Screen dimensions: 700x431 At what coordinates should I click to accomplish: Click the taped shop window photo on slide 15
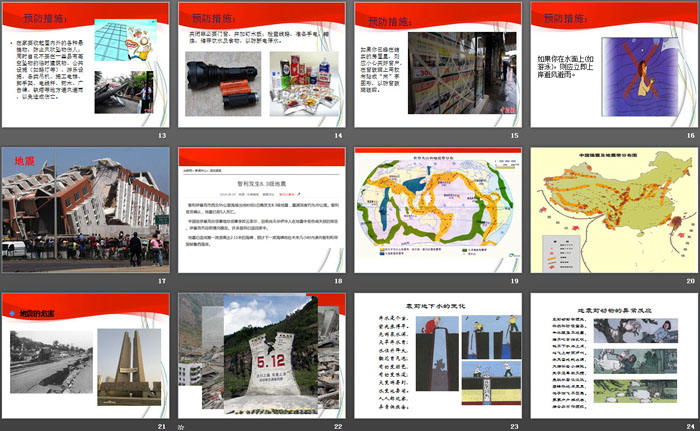click(x=462, y=73)
